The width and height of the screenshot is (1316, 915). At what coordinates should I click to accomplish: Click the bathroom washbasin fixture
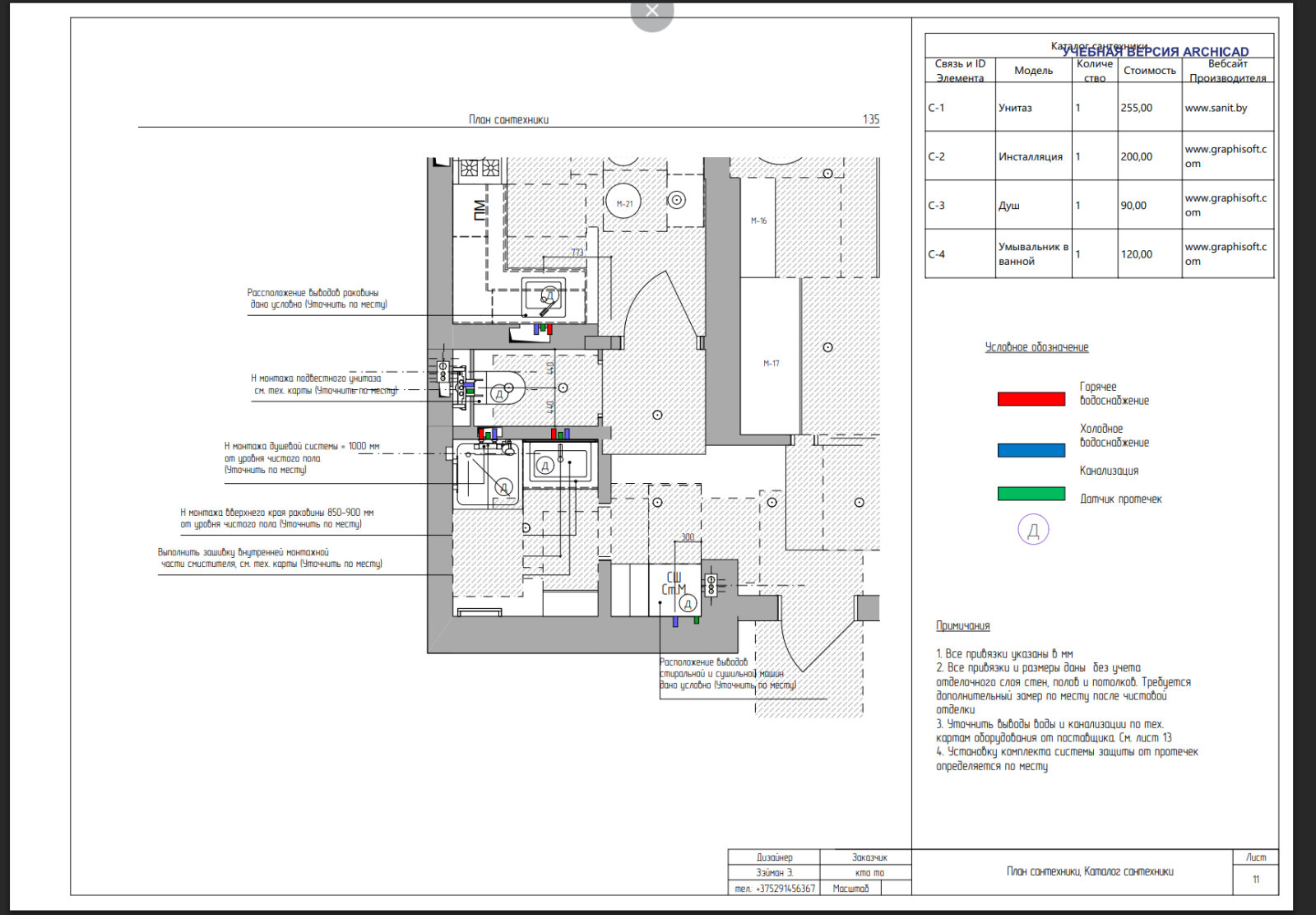(558, 463)
